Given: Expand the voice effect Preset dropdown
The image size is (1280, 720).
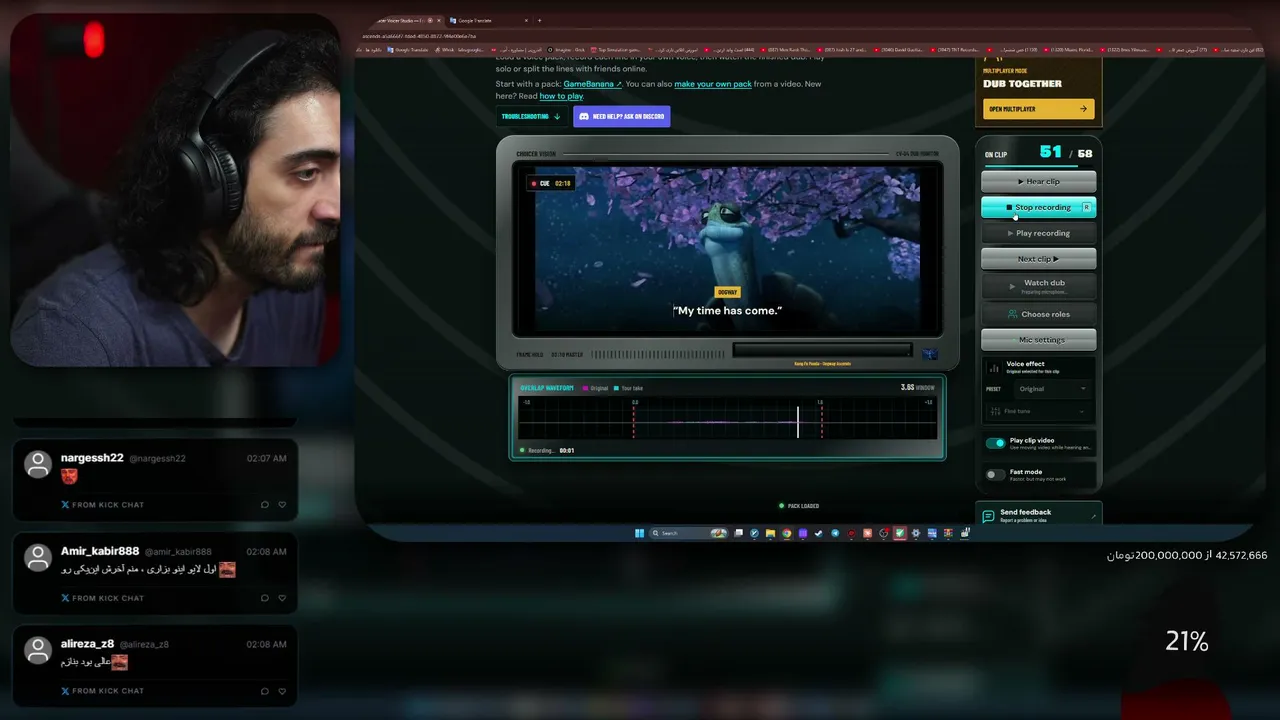Looking at the screenshot, I should (1053, 389).
